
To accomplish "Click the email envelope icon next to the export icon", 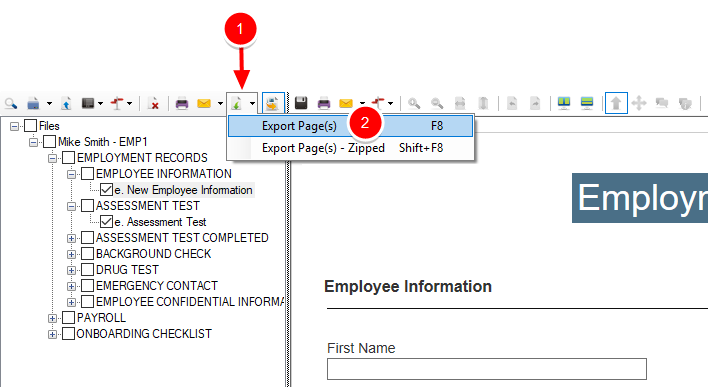I will (x=204, y=103).
